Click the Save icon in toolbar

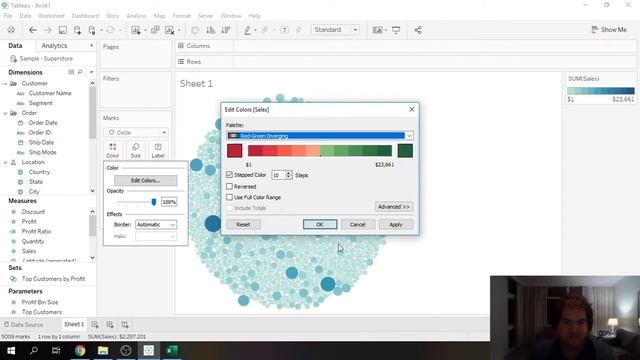click(x=62, y=30)
